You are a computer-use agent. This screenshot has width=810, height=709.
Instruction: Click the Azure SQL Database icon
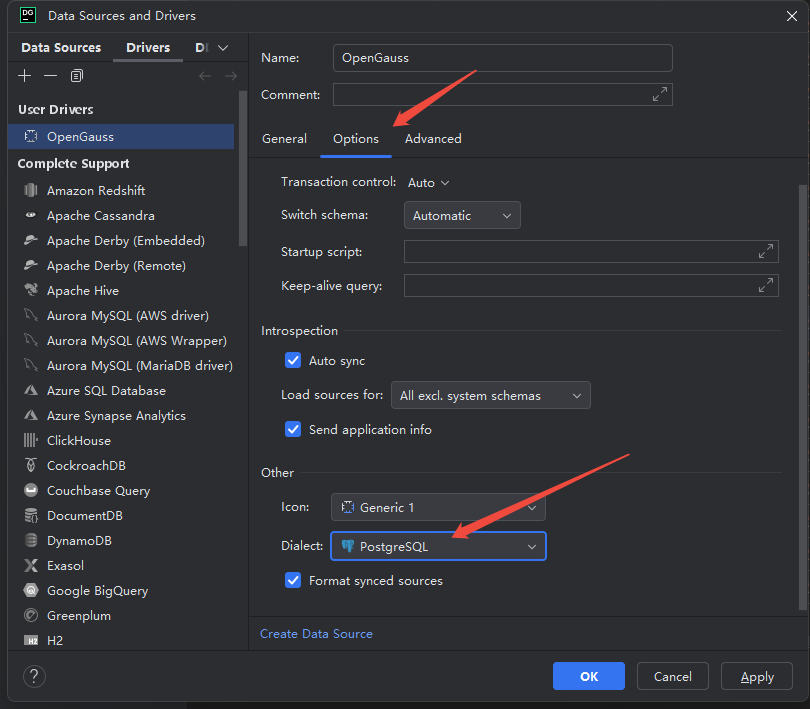[x=31, y=390]
